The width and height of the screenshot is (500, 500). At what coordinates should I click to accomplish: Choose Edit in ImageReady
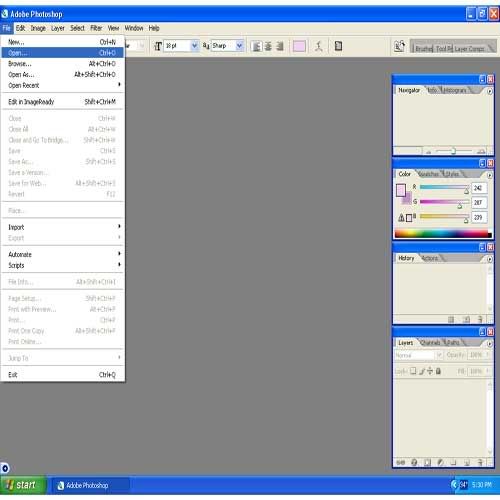tap(62, 102)
